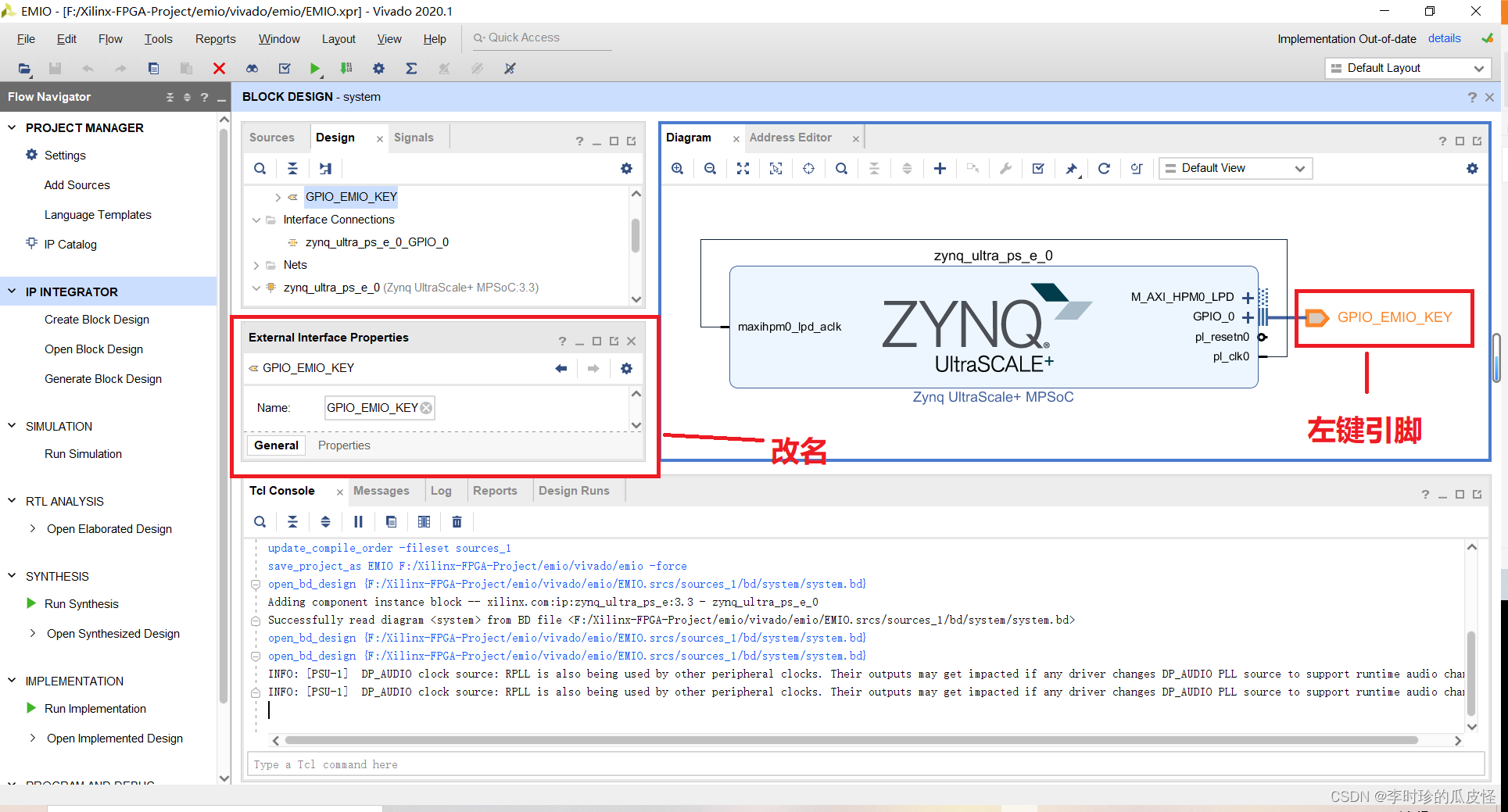Select zynq_ultra_ps_e_0_GPIO_0 tree row
1508x812 pixels.
[x=377, y=242]
